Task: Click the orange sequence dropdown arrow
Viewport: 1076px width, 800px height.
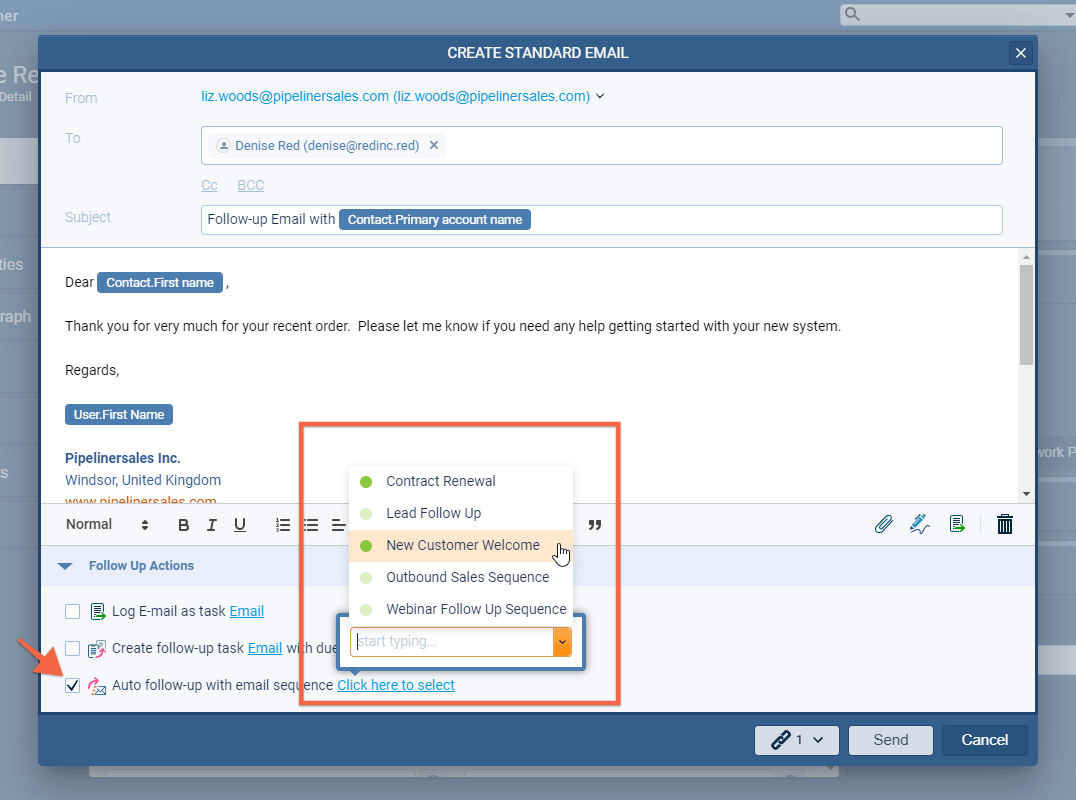Action: [562, 641]
